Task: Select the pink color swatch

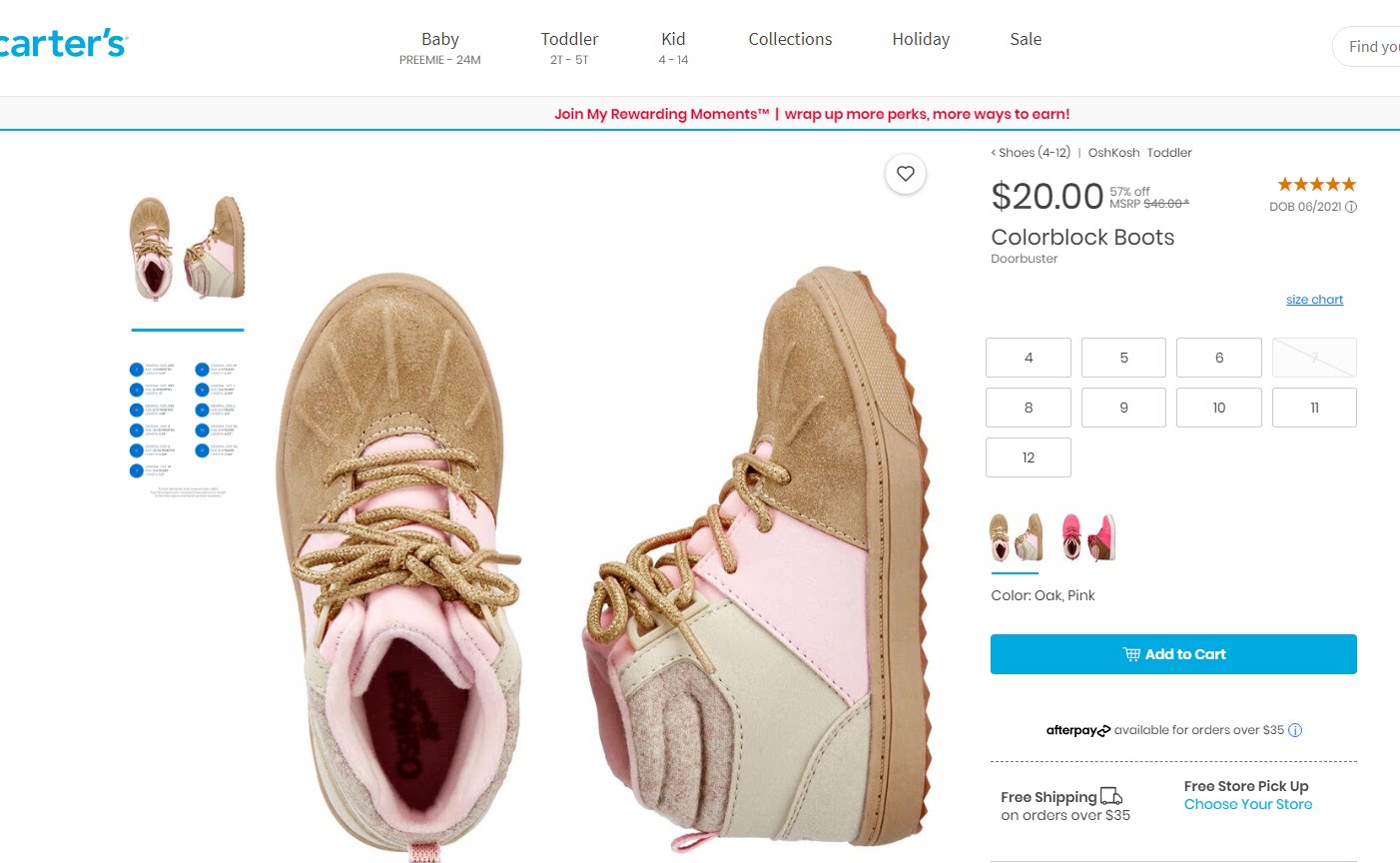Action: [x=1088, y=537]
